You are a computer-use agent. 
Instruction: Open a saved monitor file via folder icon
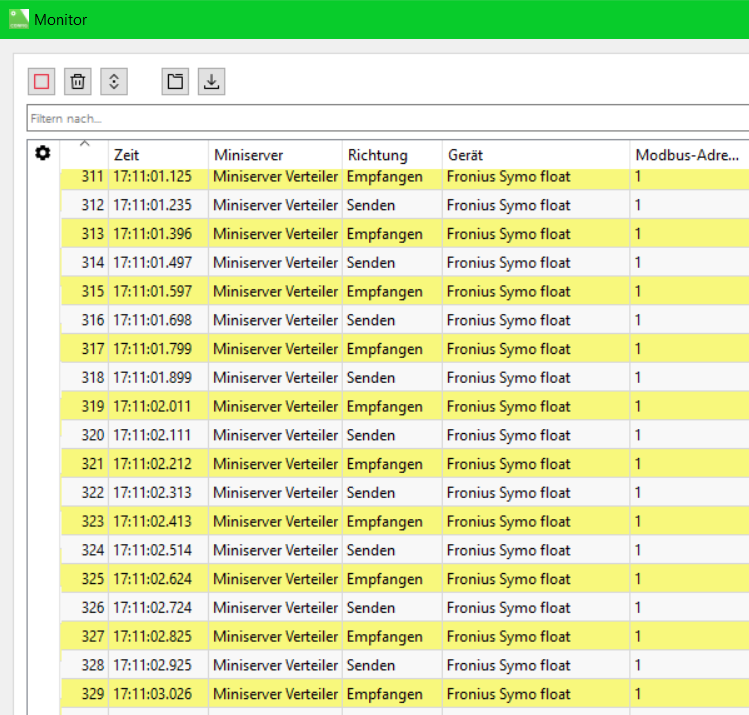tap(175, 82)
